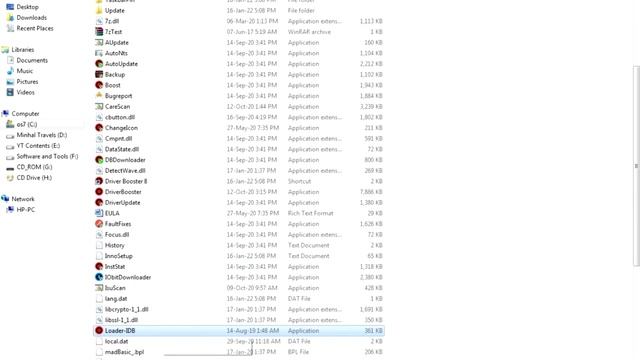This screenshot has height=360, width=640.
Task: Select the libcrypto-1_1.dll file name
Action: pyautogui.click(x=127, y=309)
